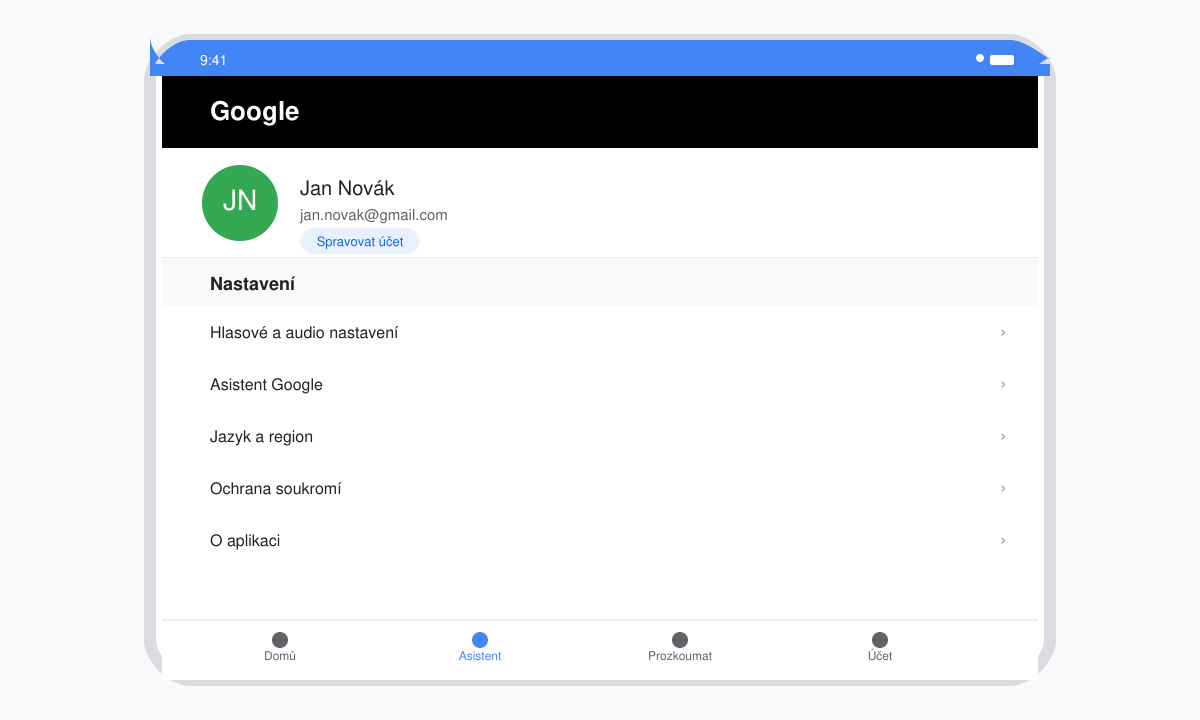Image resolution: width=1200 pixels, height=720 pixels.
Task: Expand chevron for Hlasové a audio nastavení
Action: 1003,332
